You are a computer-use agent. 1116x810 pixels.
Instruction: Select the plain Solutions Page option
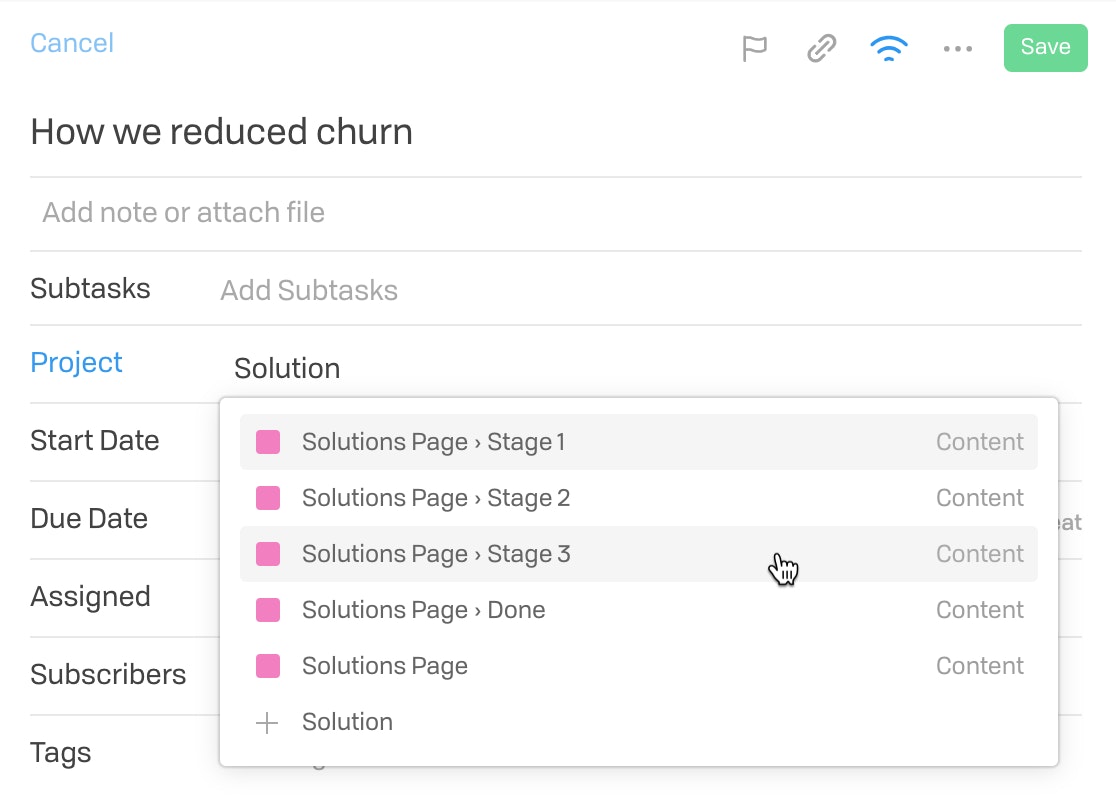(x=638, y=666)
